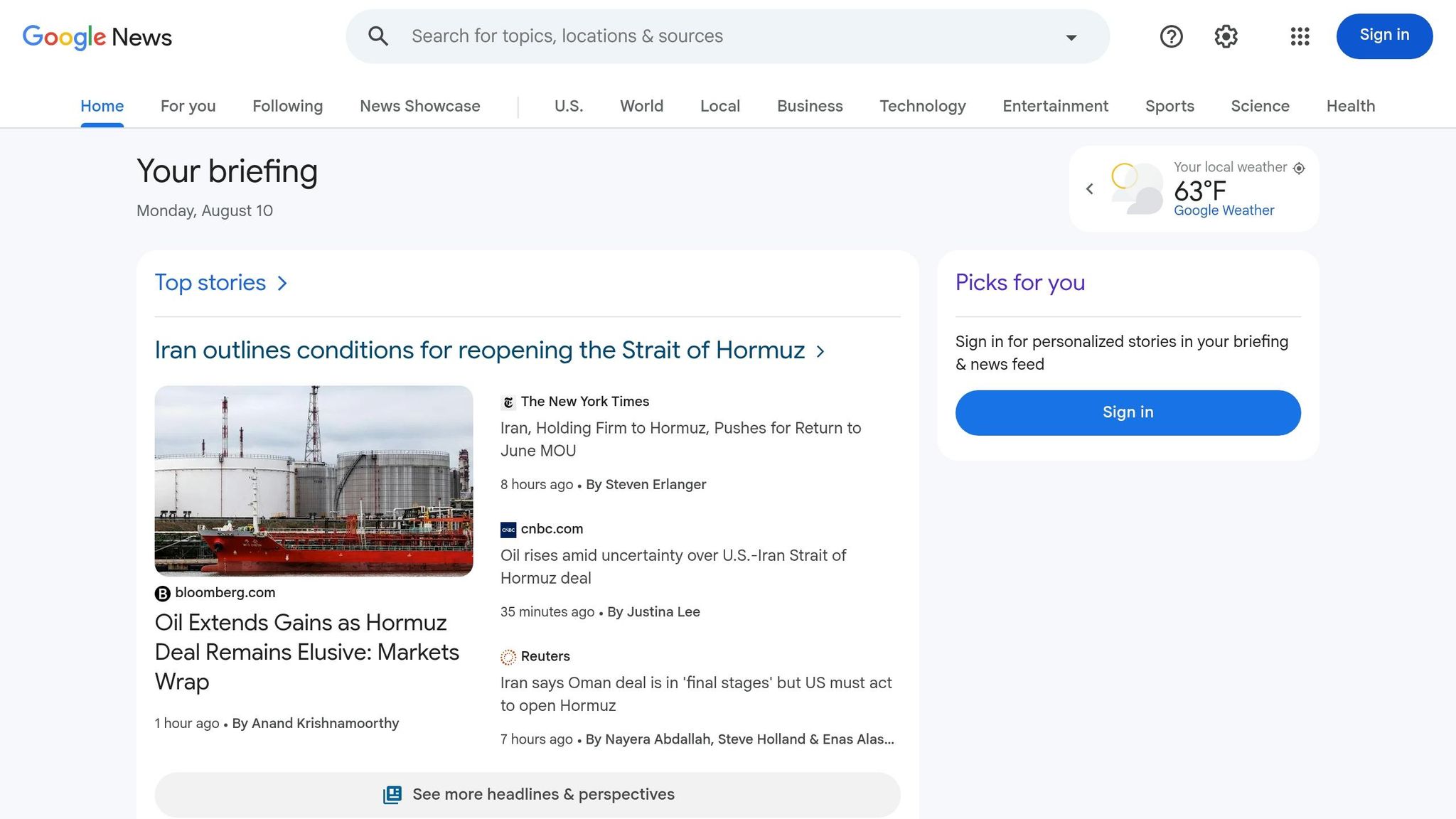Click the CNBC source icon

[508, 530]
